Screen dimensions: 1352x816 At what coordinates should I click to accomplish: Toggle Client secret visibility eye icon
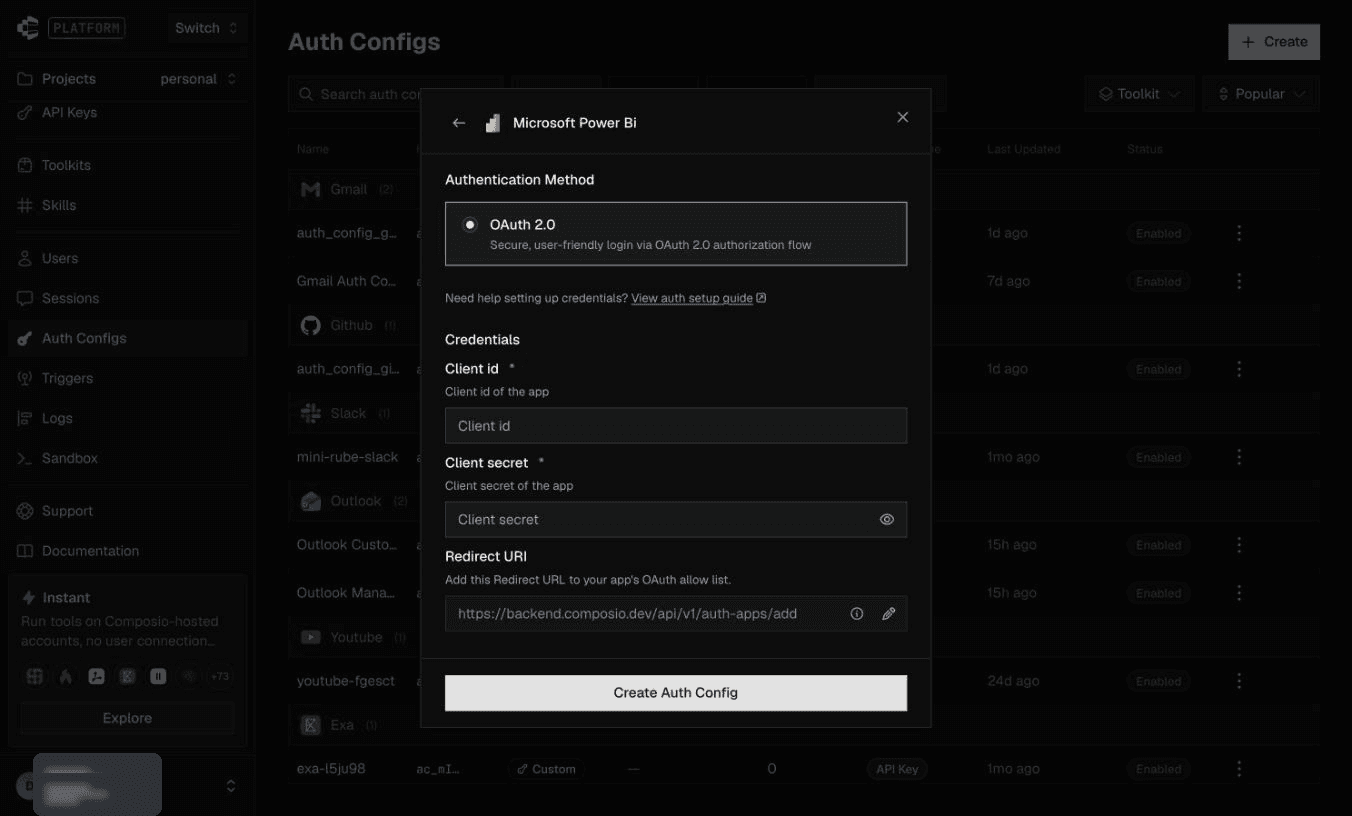(x=887, y=520)
